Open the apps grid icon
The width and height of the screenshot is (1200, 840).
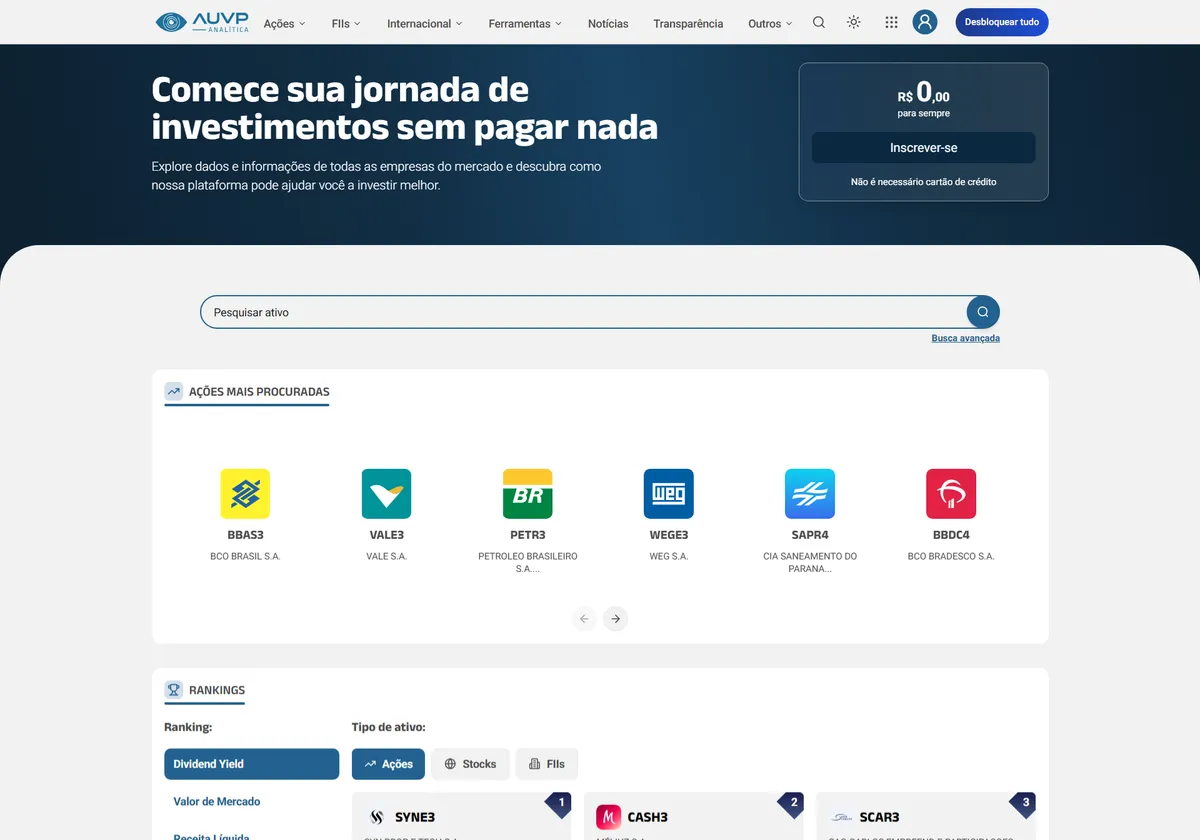891,22
